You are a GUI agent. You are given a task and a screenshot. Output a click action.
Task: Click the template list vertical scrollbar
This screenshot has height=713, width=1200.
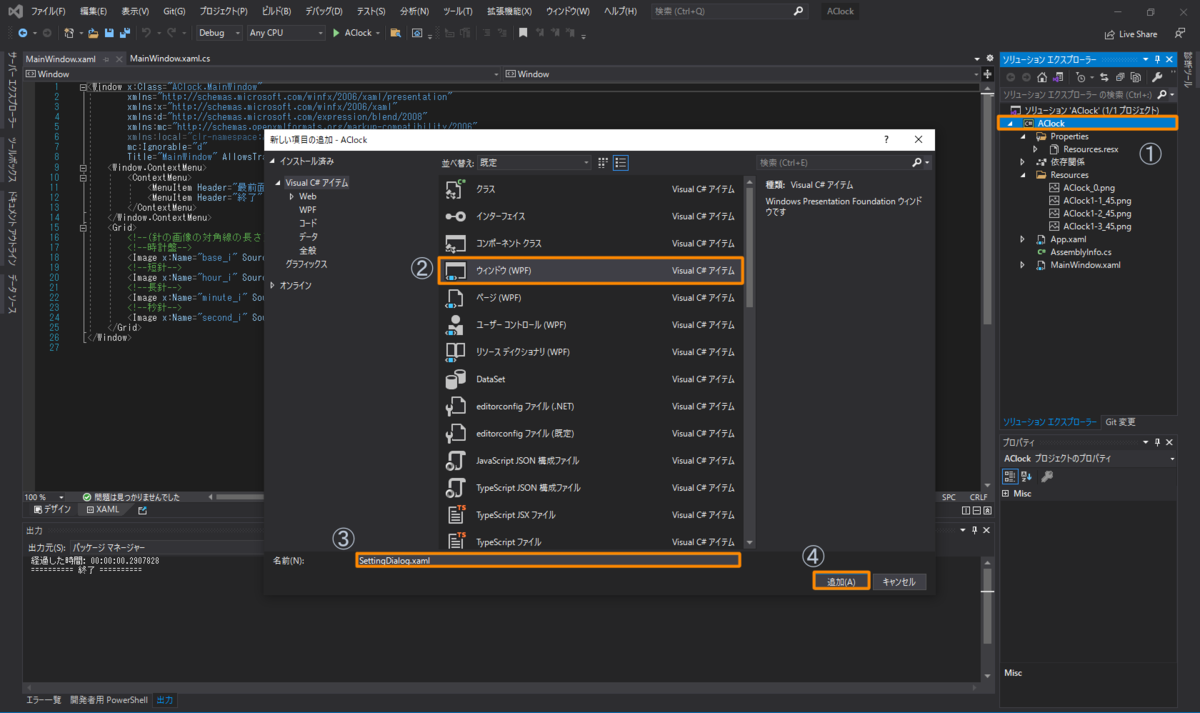click(x=748, y=362)
